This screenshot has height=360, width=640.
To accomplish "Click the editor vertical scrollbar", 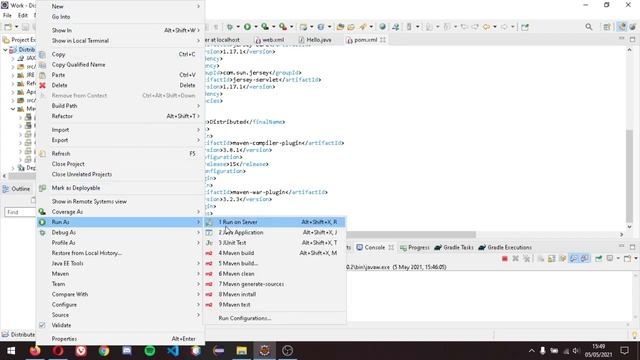I will click(x=629, y=176).
